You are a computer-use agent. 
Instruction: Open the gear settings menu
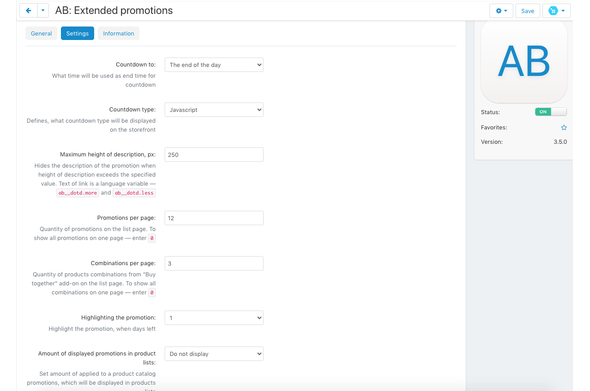[x=501, y=11]
